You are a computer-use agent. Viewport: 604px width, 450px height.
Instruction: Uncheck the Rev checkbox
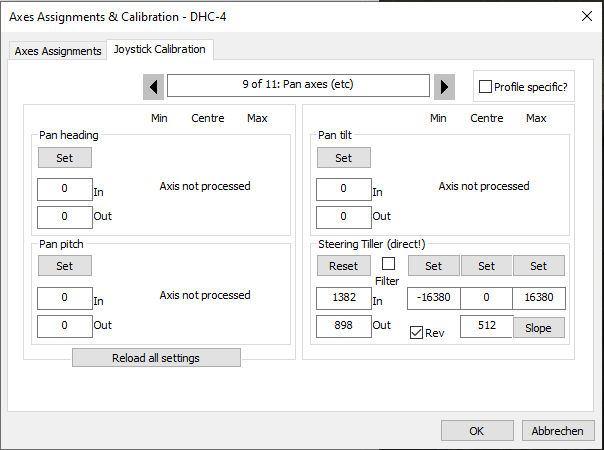(x=416, y=333)
